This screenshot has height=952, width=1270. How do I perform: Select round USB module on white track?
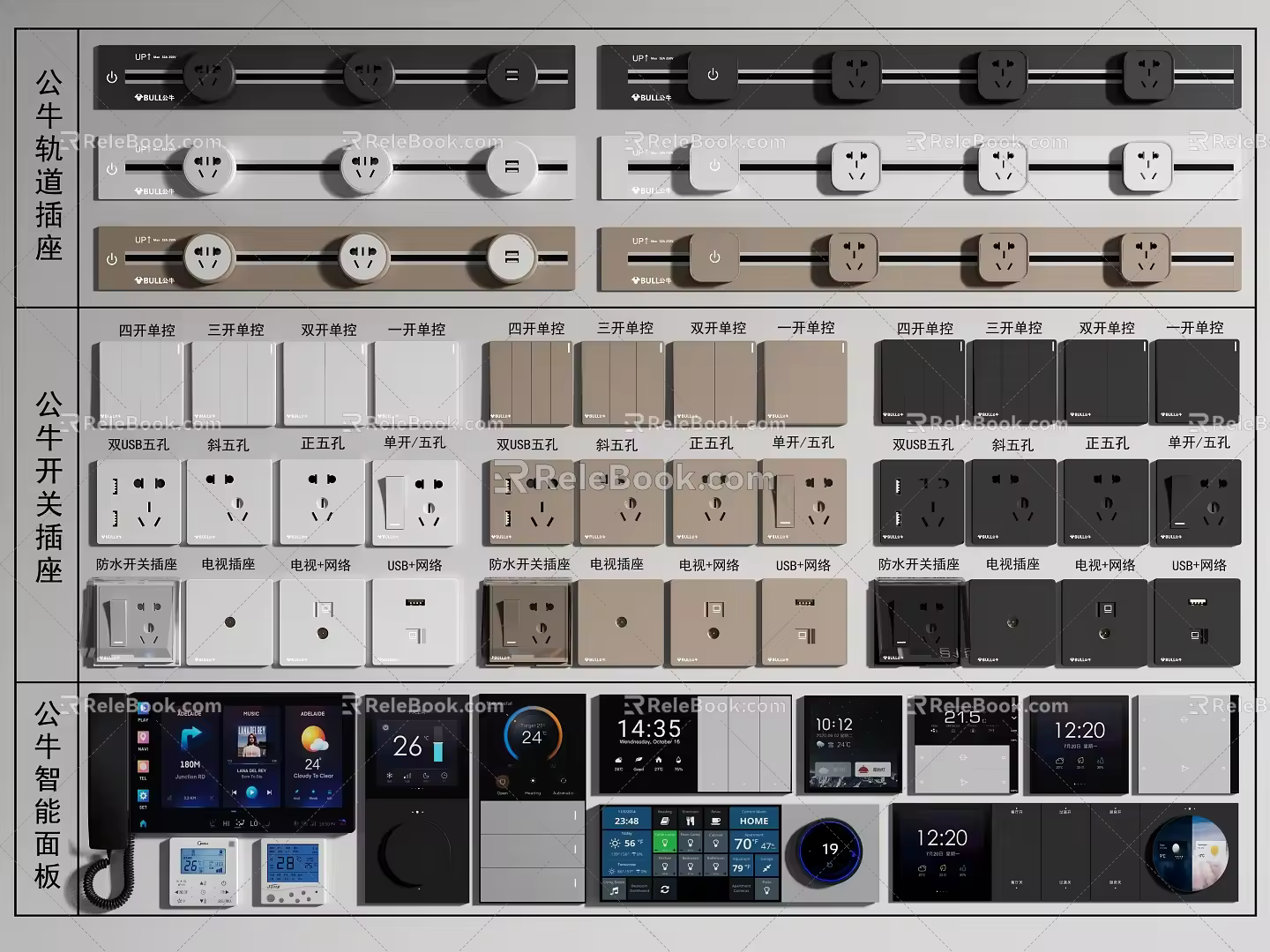(x=512, y=167)
